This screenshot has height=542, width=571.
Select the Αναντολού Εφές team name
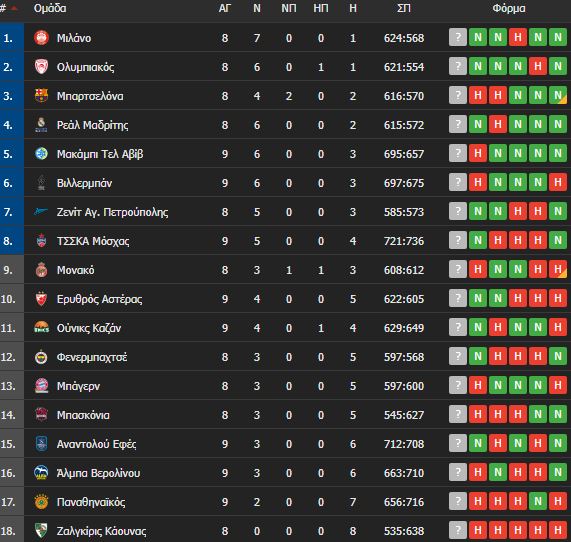click(x=97, y=444)
